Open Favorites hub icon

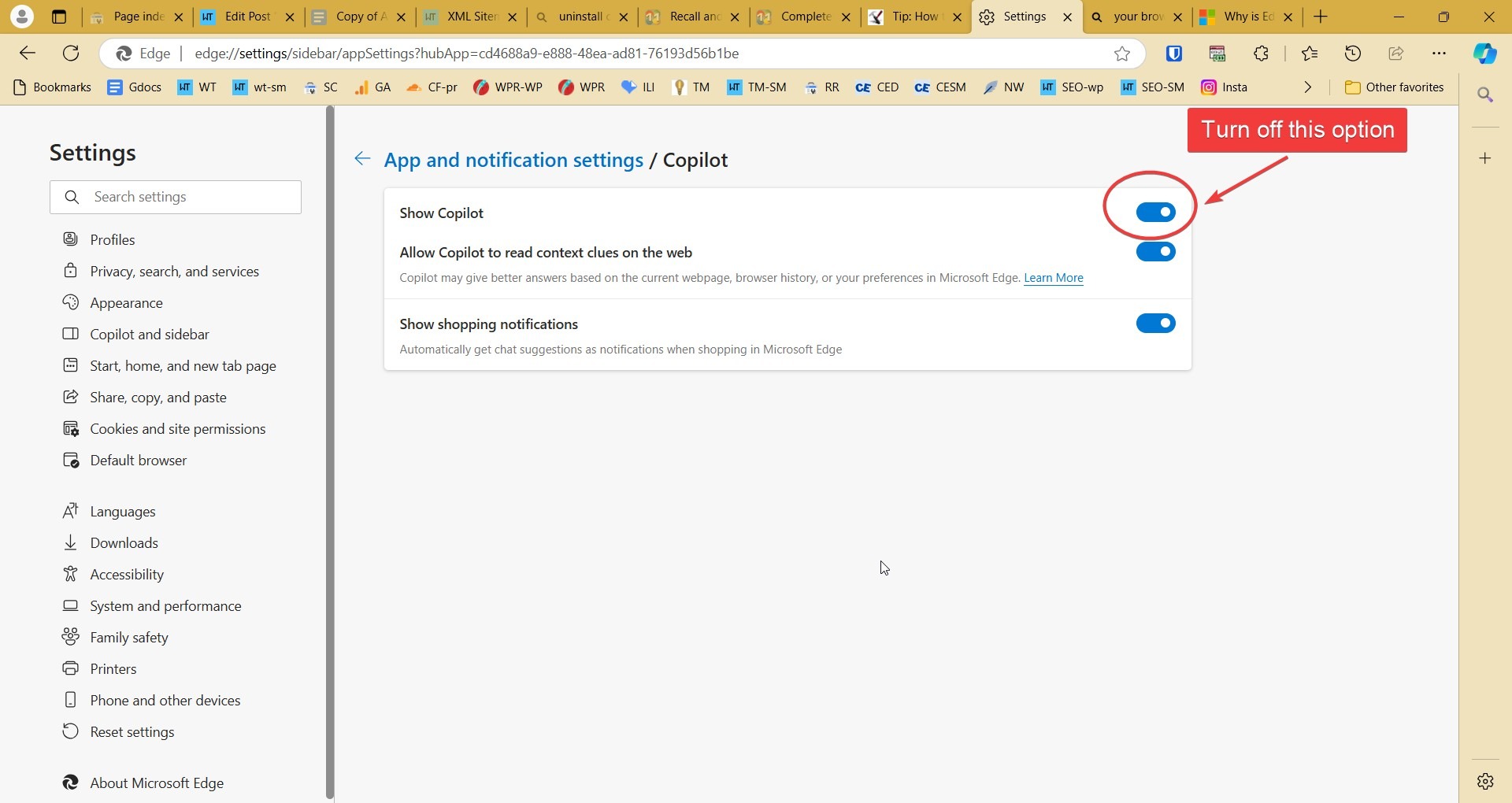[1310, 53]
